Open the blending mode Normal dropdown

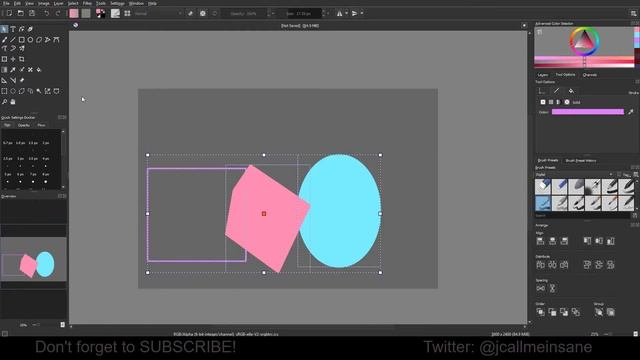click(x=158, y=13)
